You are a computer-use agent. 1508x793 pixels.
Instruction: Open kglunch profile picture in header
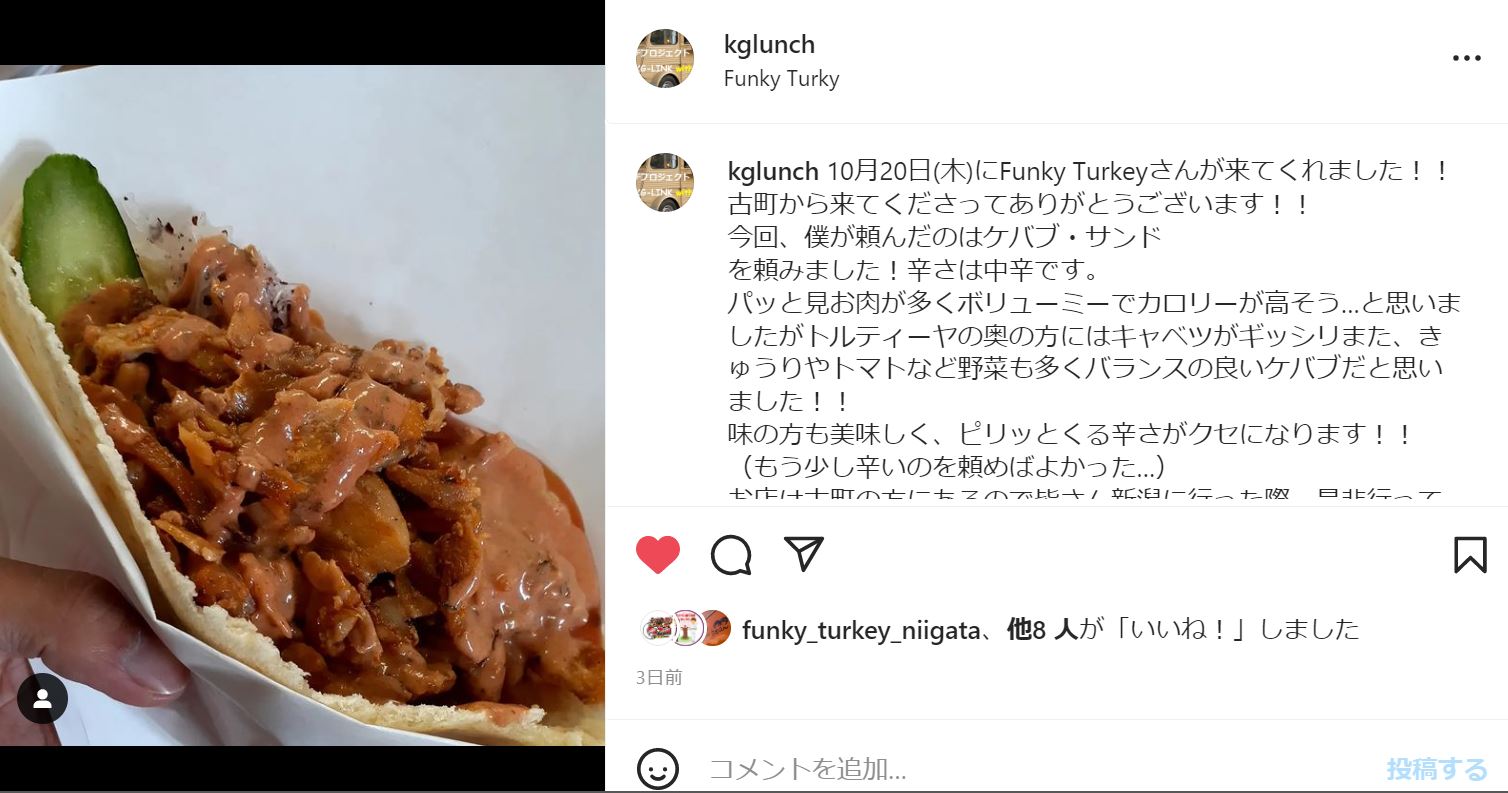666,58
